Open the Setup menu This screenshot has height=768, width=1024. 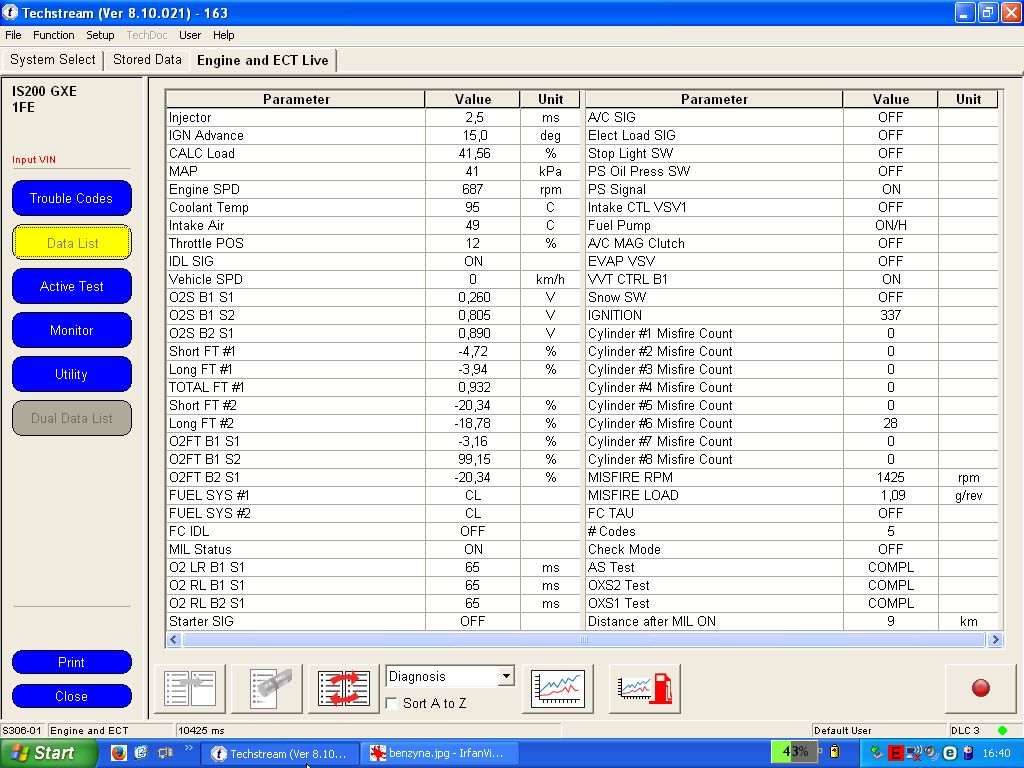100,35
